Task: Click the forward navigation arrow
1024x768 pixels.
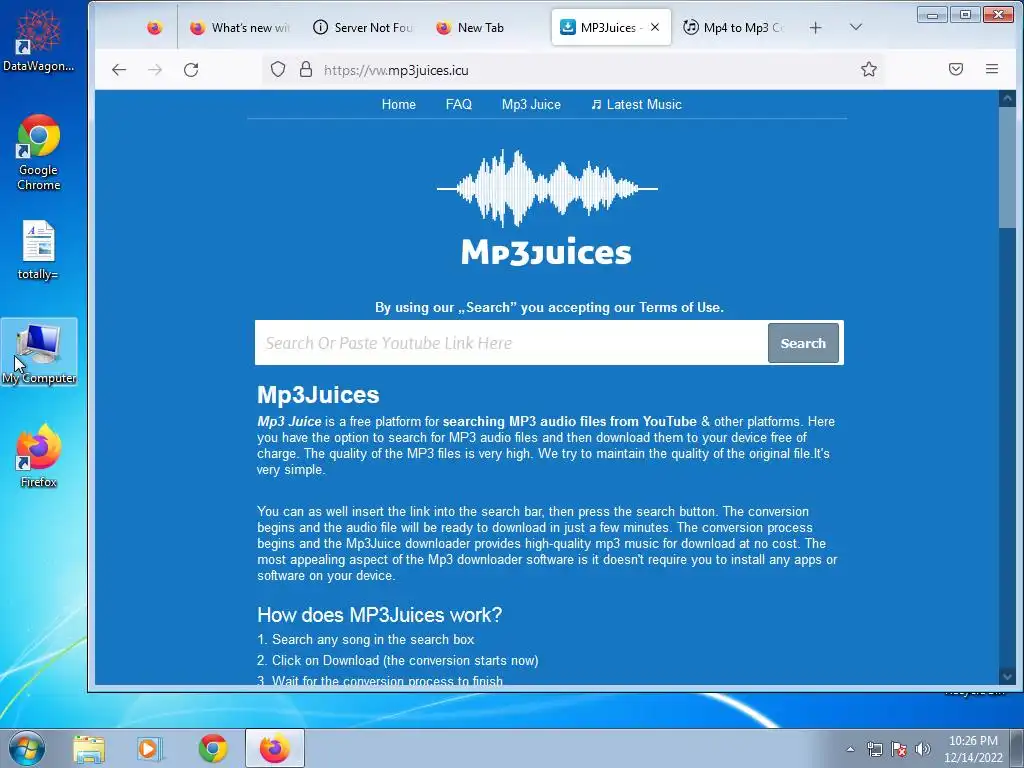Action: [155, 70]
